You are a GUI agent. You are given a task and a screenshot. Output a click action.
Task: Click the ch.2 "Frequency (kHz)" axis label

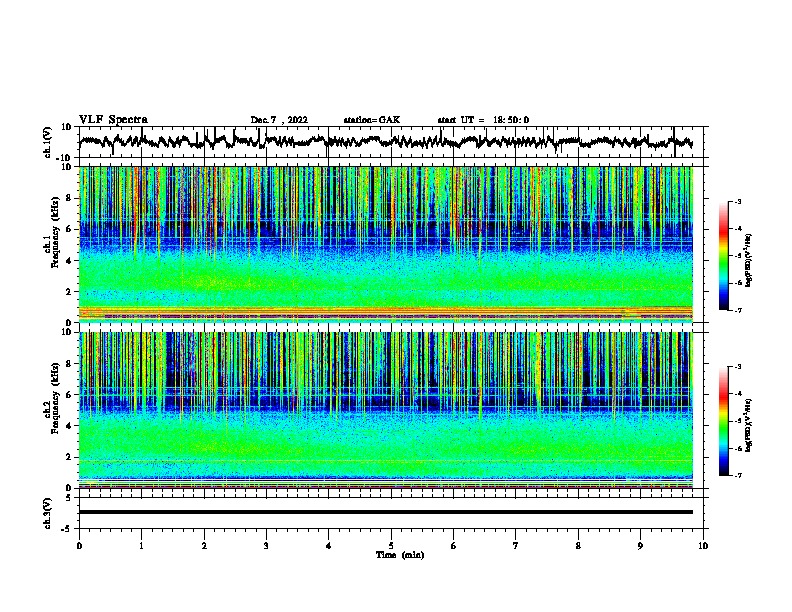click(x=55, y=398)
